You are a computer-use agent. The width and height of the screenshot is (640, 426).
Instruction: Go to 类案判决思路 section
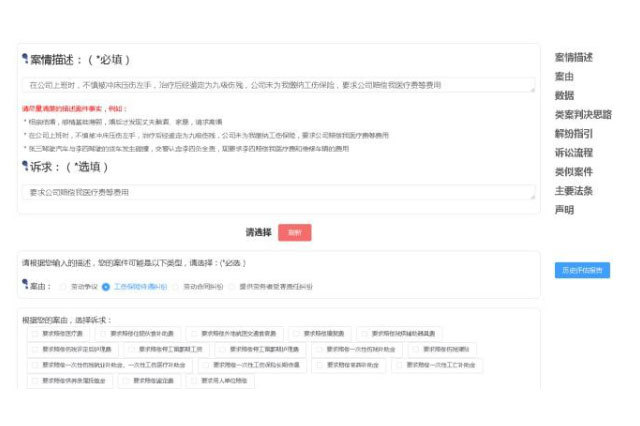tap(583, 114)
